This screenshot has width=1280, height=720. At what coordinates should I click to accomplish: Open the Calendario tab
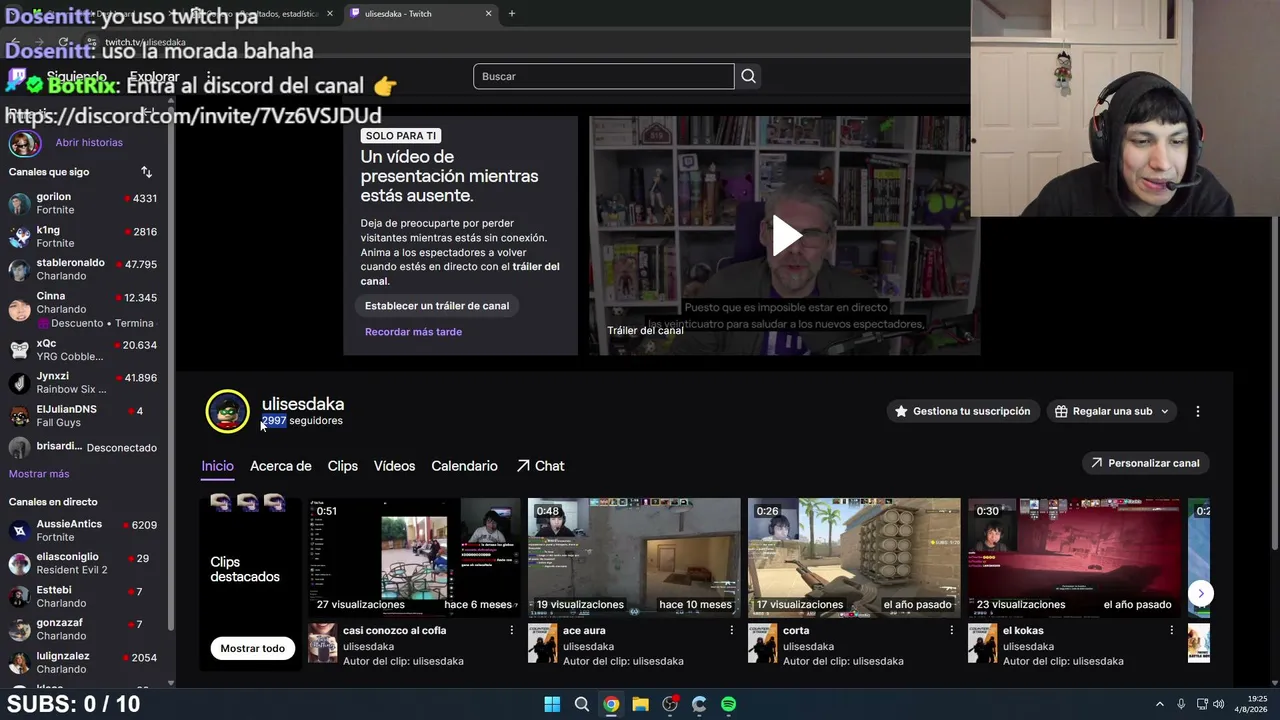click(464, 466)
